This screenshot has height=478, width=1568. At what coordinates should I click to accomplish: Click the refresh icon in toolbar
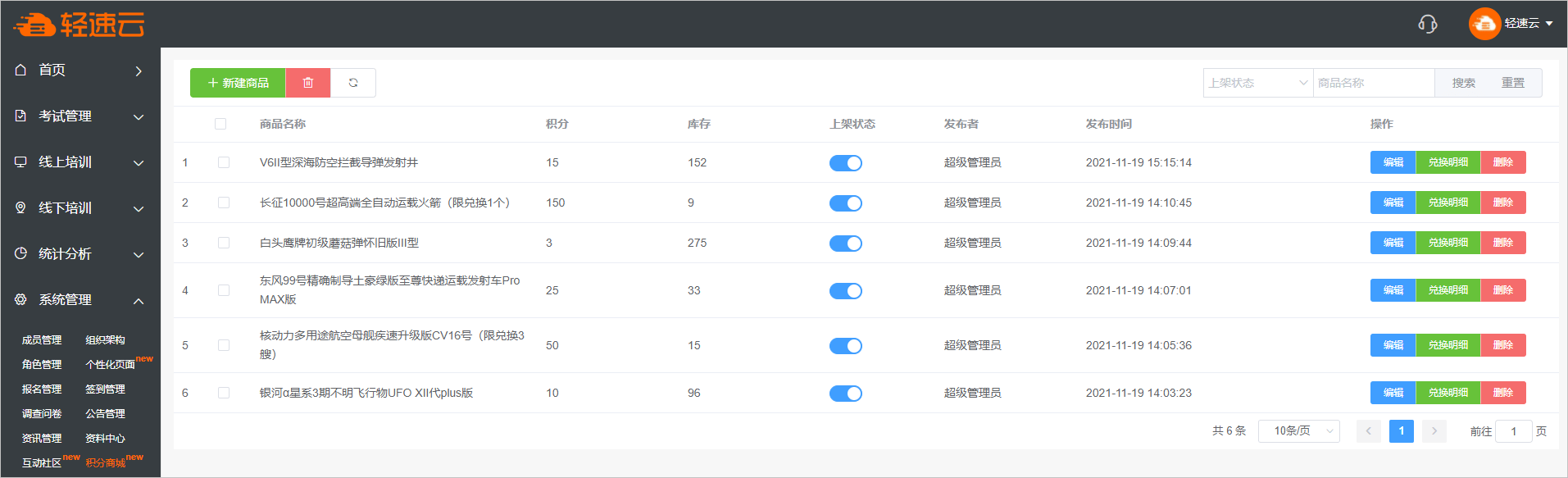(x=353, y=83)
